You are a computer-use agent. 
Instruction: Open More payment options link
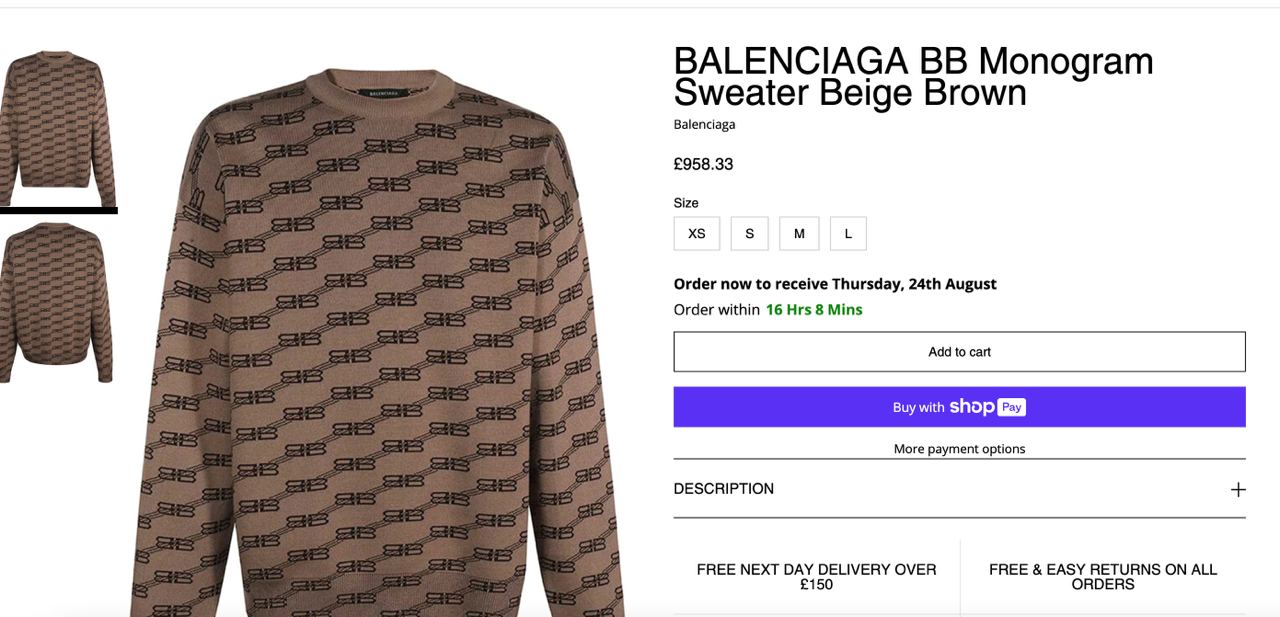pyautogui.click(x=959, y=449)
